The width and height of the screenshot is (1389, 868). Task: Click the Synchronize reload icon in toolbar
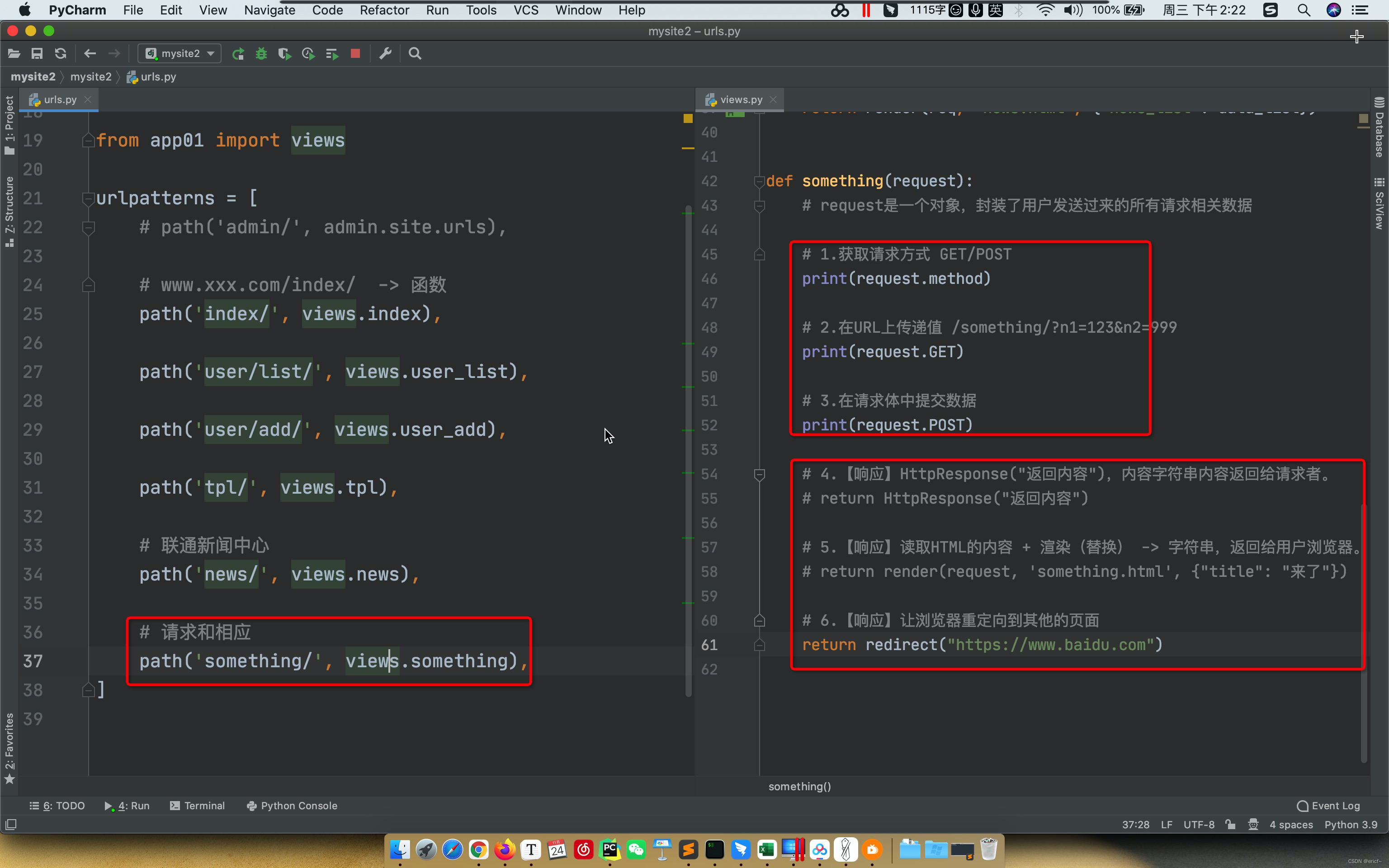(60, 53)
